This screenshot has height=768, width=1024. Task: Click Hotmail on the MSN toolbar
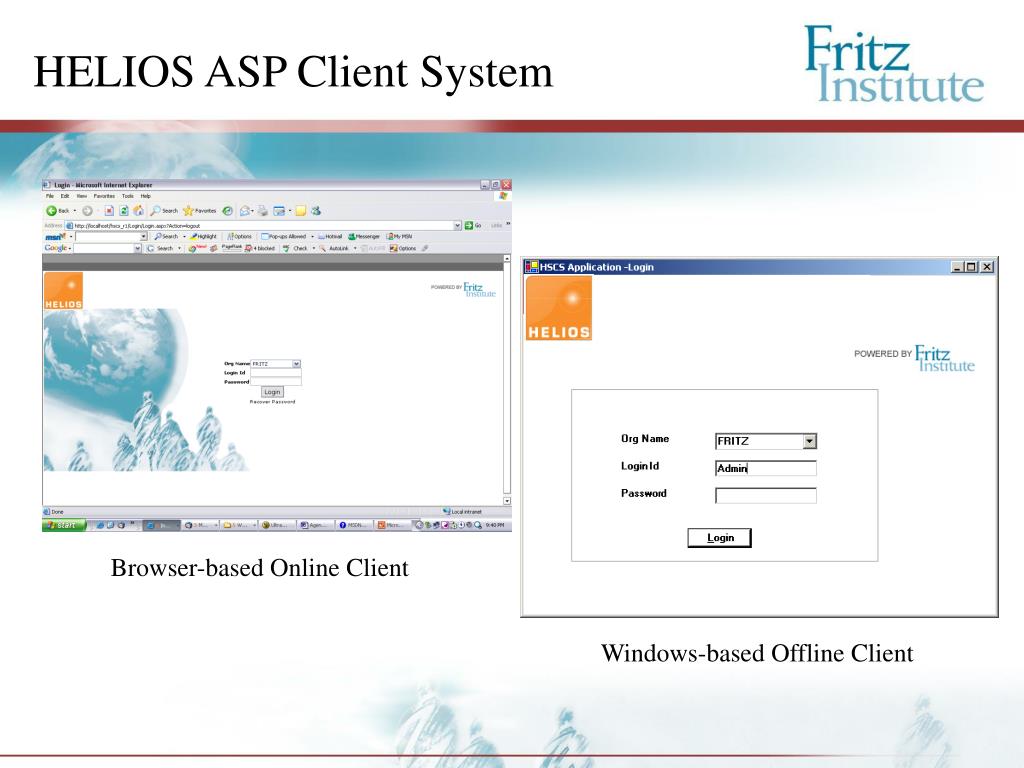(x=330, y=236)
